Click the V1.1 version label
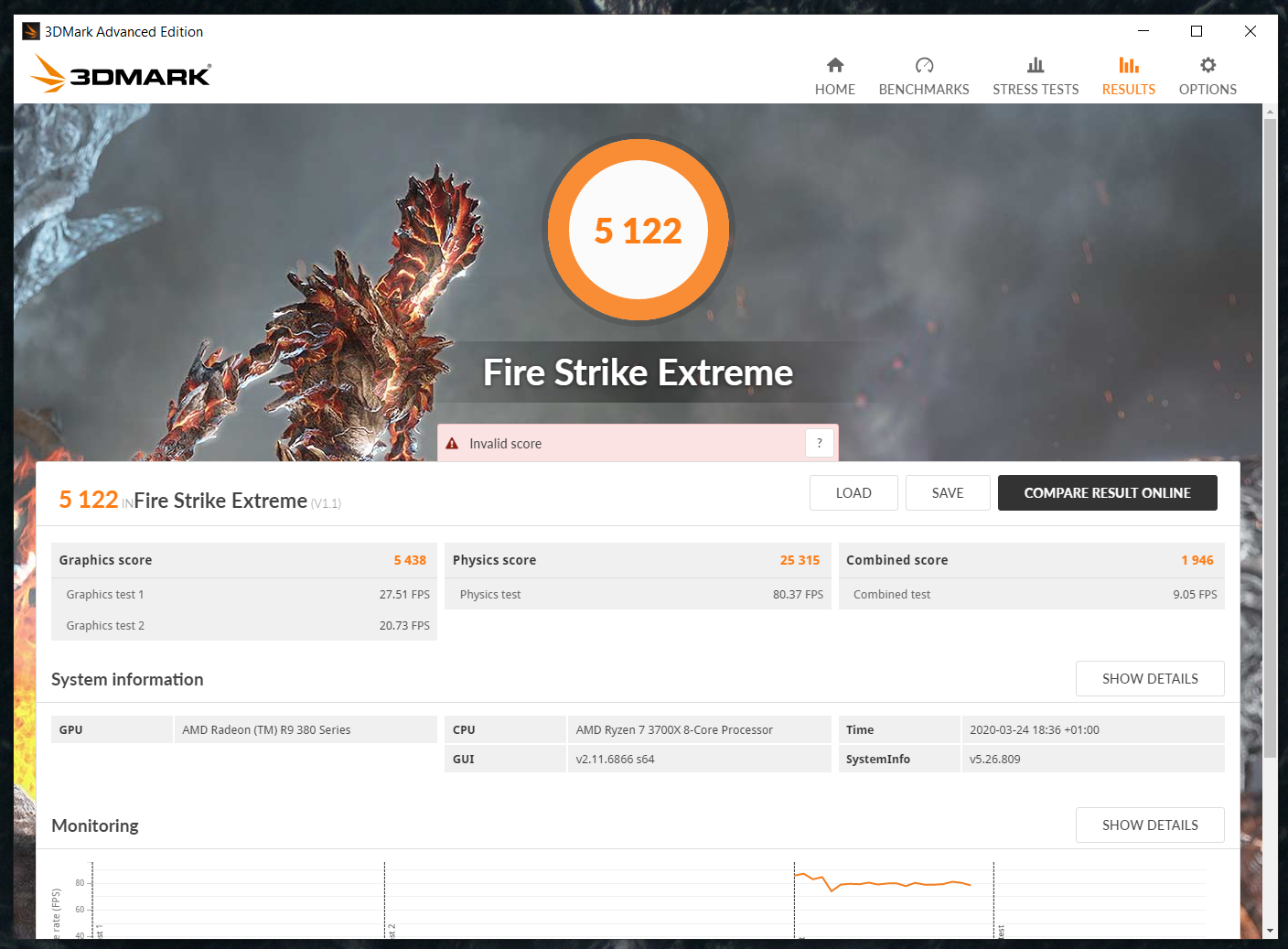This screenshot has height=949, width=1288. (x=326, y=503)
